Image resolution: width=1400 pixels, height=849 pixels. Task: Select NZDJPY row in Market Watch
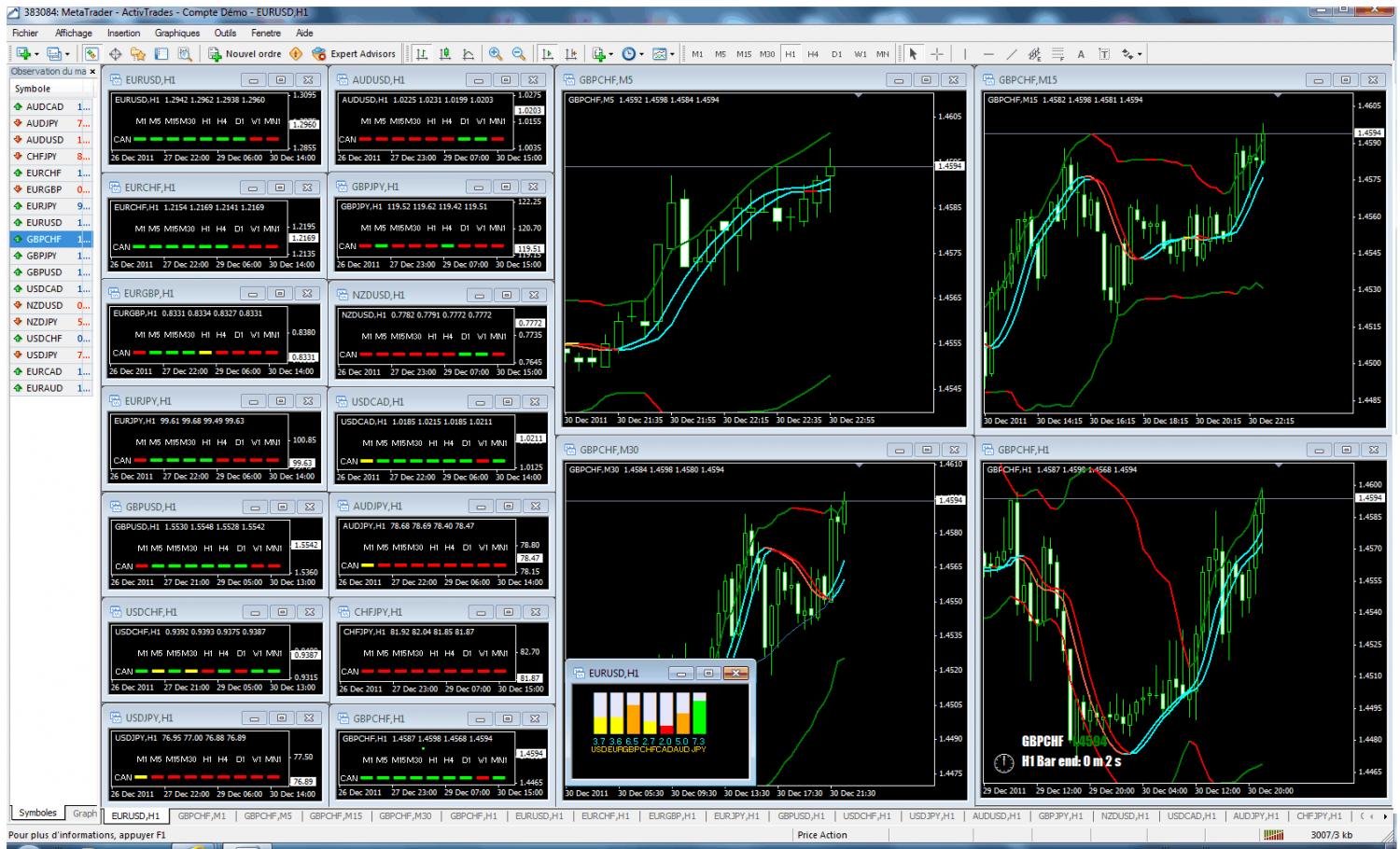click(x=51, y=322)
